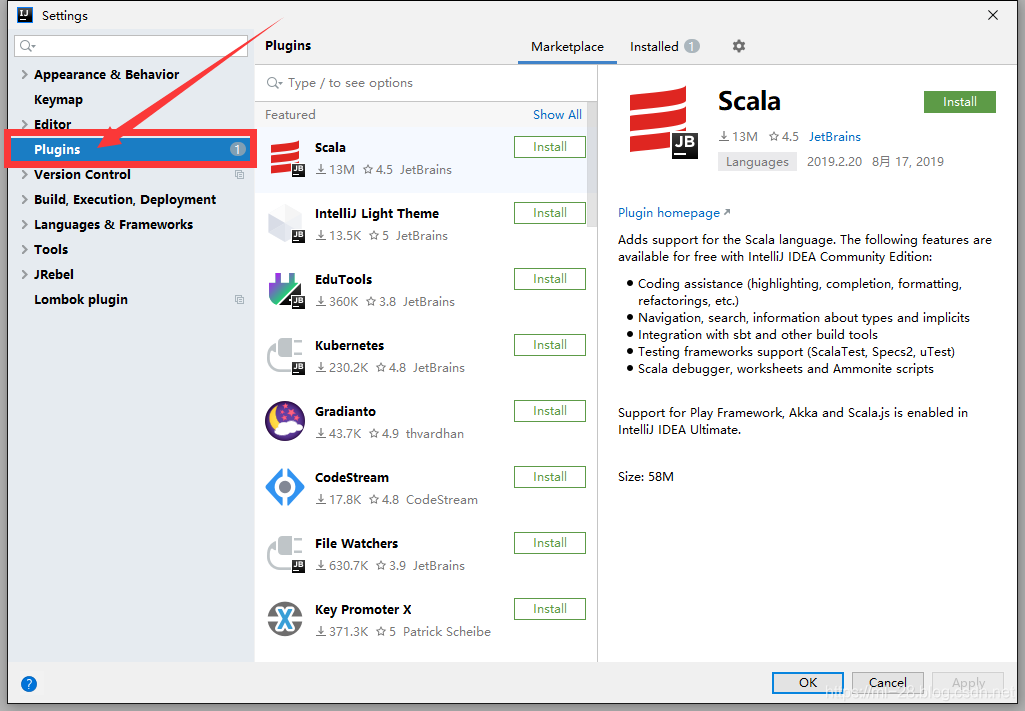Screen dimensions: 1025x711
Task: Confirm settings with the OK button
Action: (x=808, y=682)
